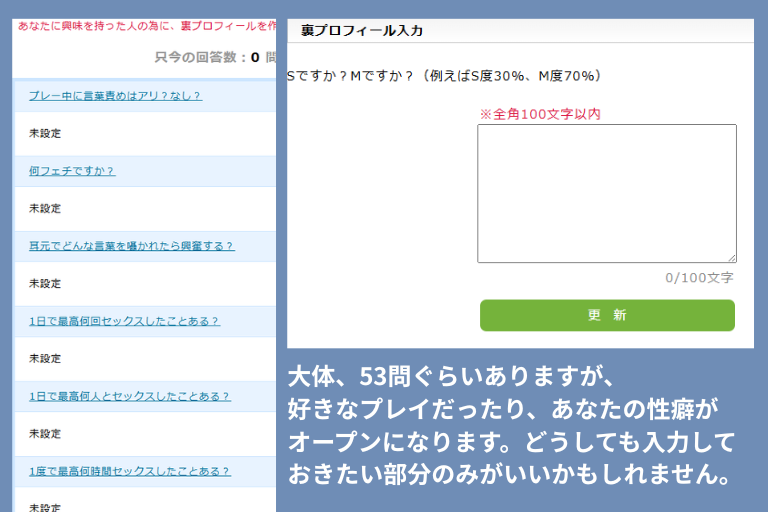Viewport: 768px width, 512px height.
Task: Open the link 1日で最高何回セックスしたことある？
Action: (x=124, y=321)
